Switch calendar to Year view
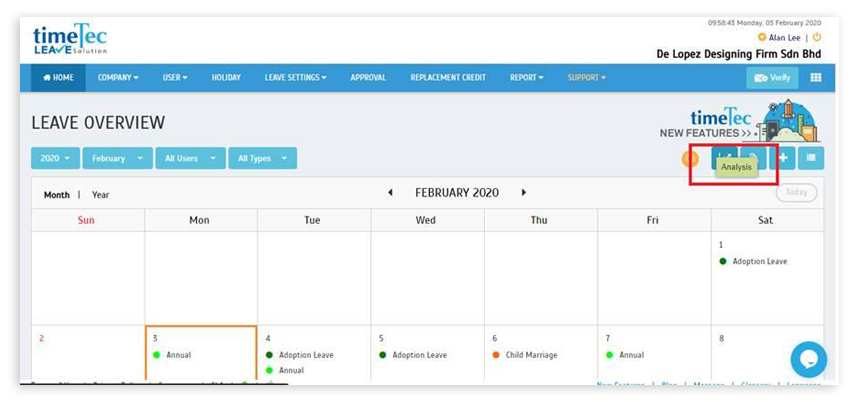855x402 pixels. (x=100, y=195)
